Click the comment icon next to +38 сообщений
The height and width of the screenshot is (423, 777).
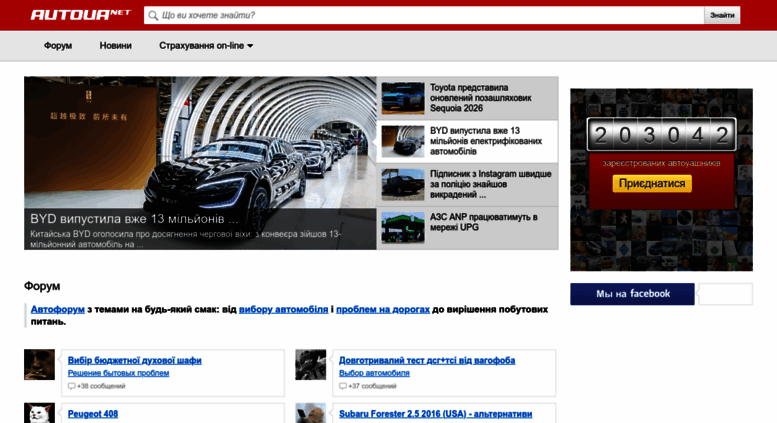pos(71,386)
